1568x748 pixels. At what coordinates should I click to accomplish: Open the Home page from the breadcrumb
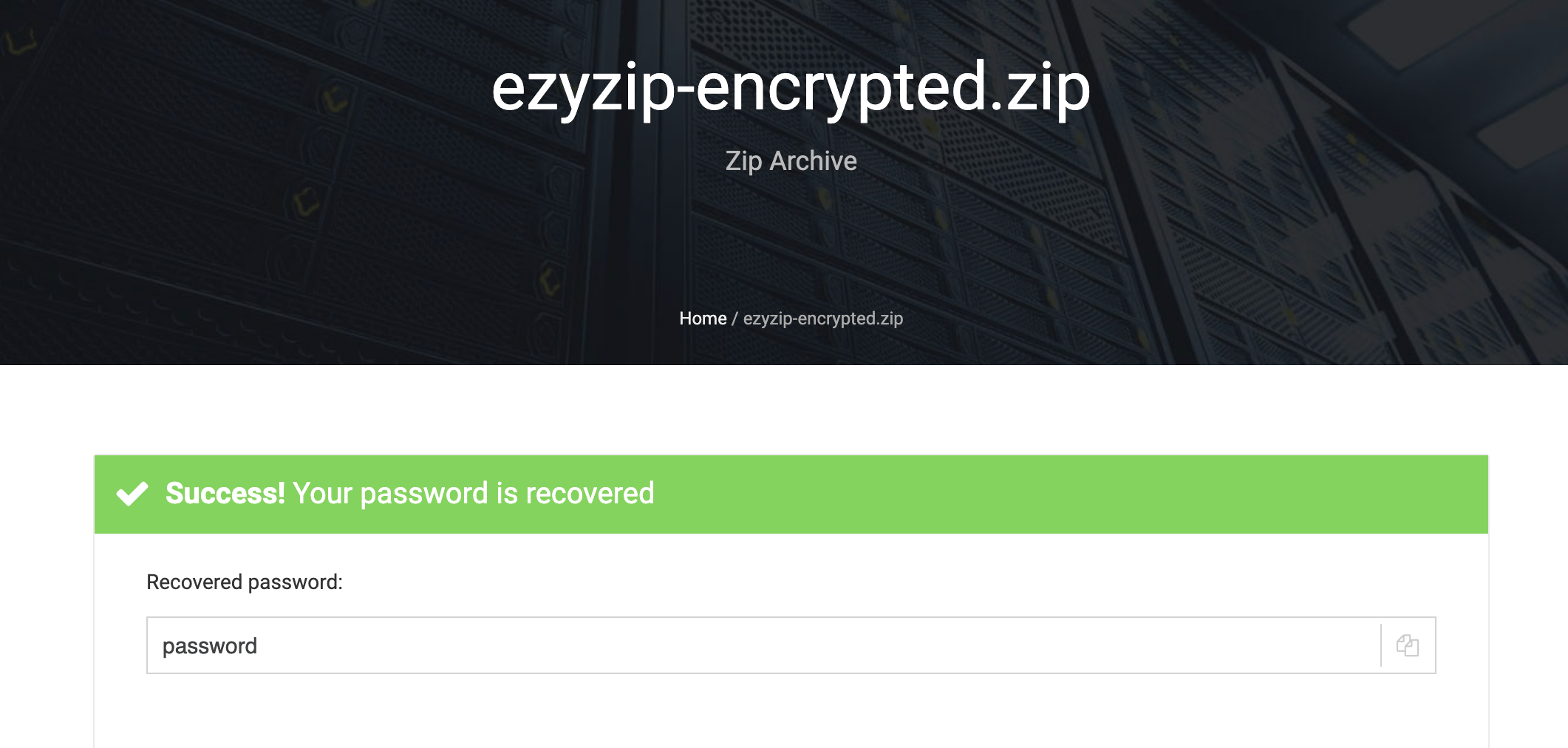click(703, 319)
